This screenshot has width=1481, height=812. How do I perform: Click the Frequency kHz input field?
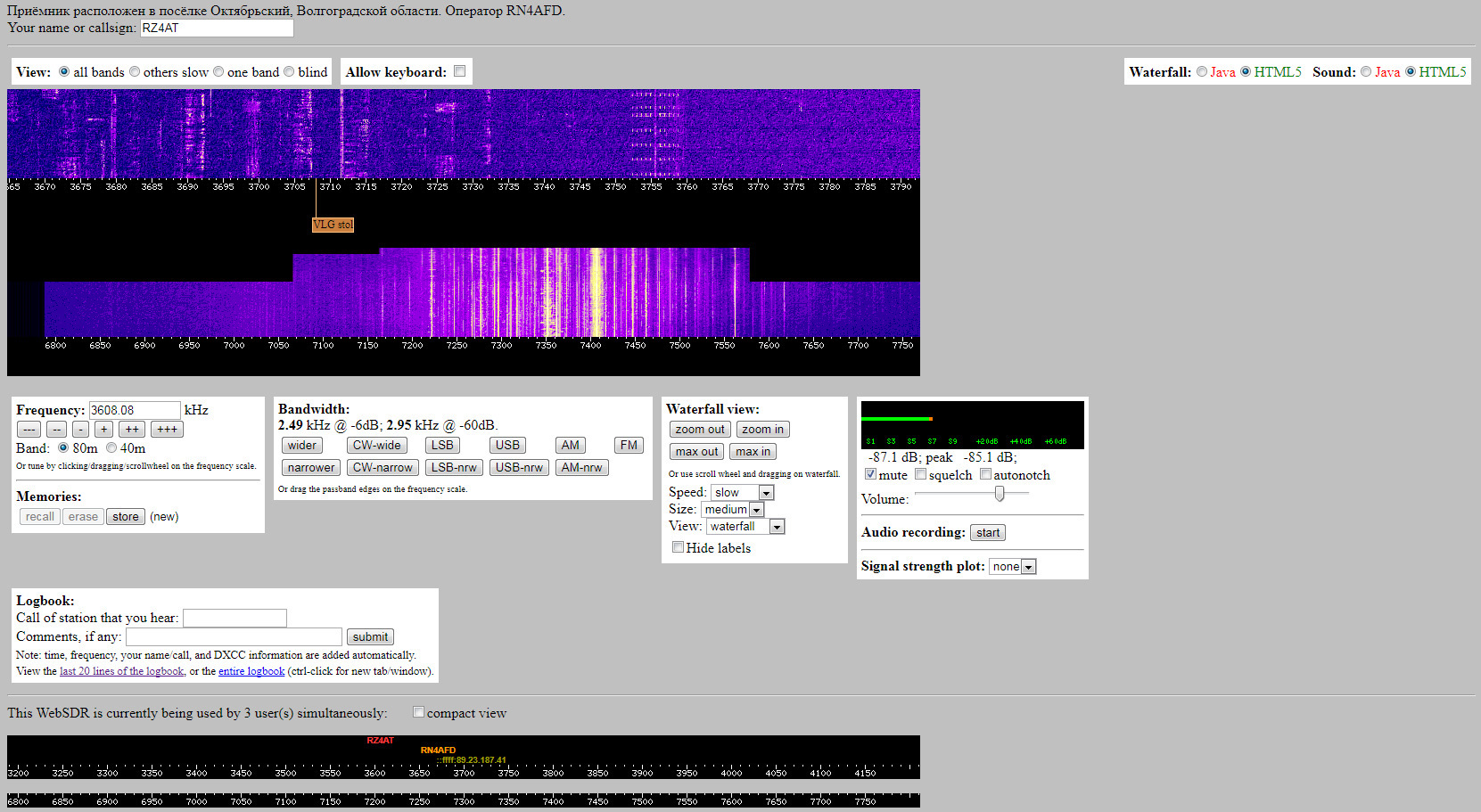point(135,410)
